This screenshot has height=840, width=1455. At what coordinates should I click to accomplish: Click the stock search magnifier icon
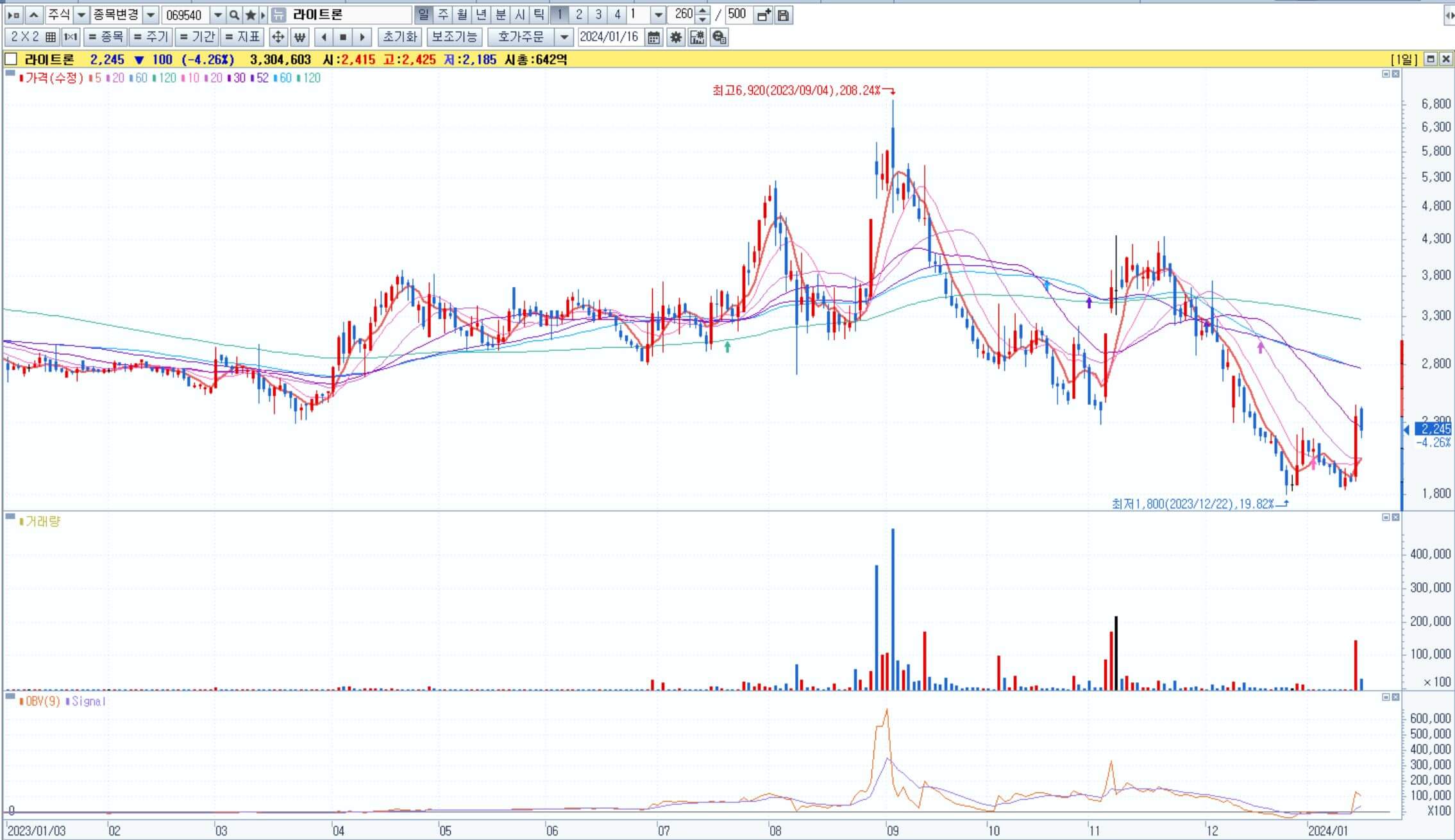(x=234, y=15)
